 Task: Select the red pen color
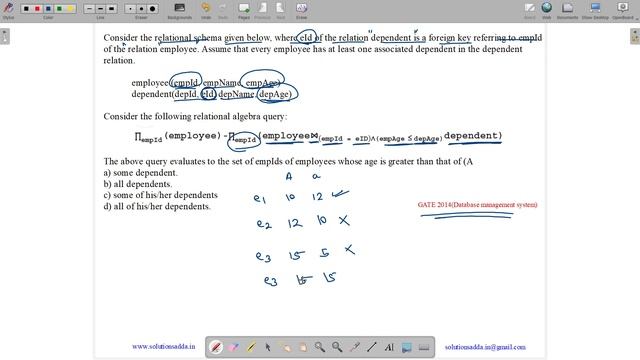[x=37, y=9]
